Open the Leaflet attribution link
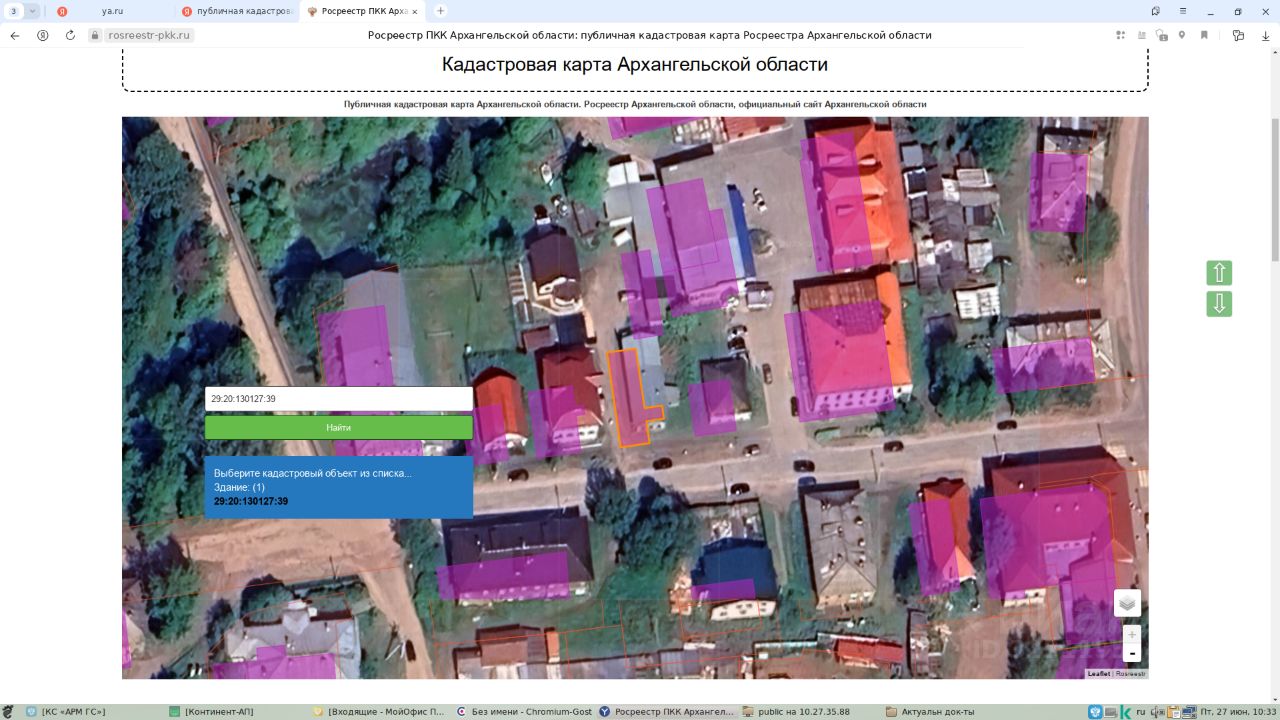The height and width of the screenshot is (720, 1280). click(1098, 674)
